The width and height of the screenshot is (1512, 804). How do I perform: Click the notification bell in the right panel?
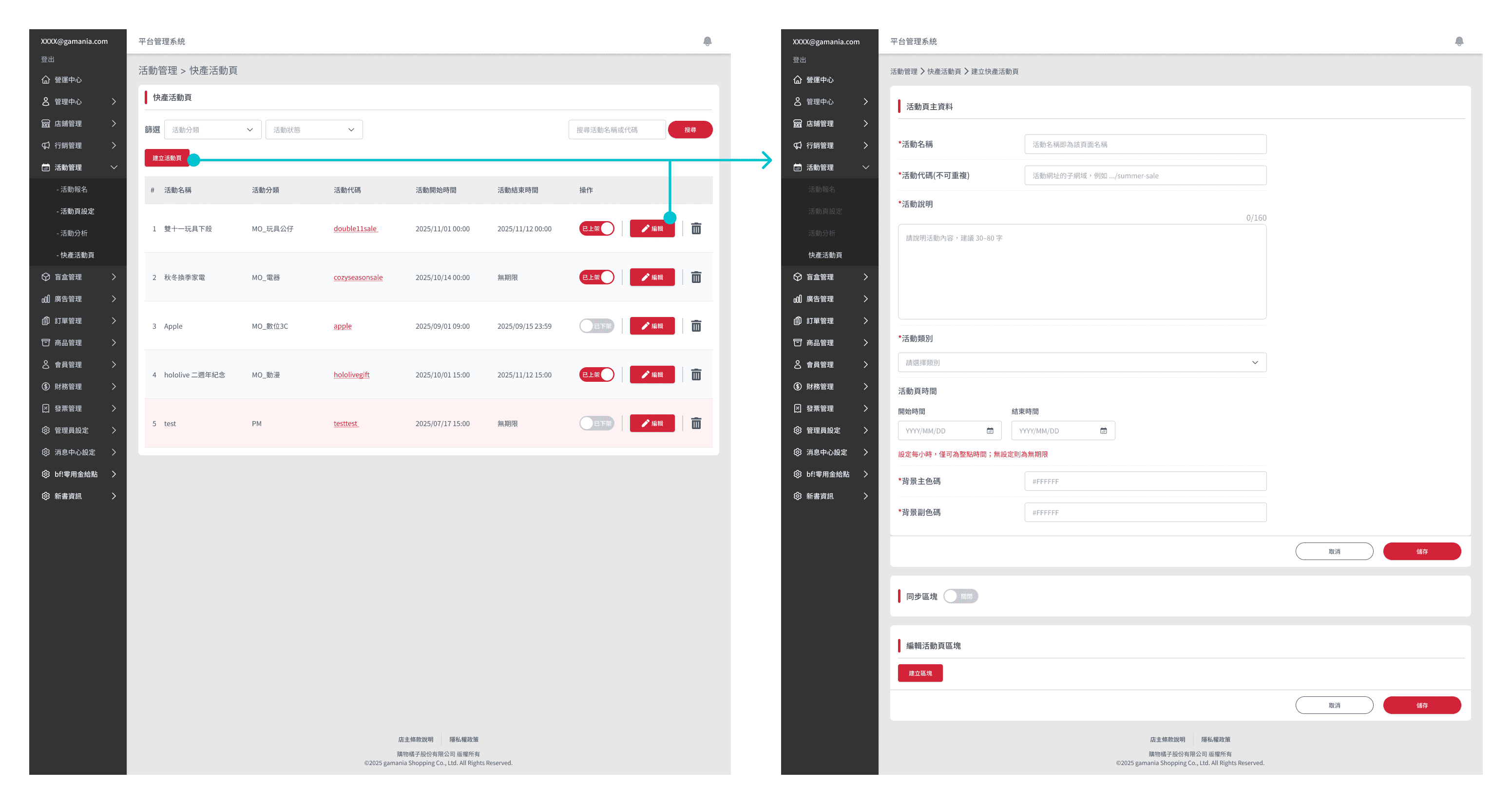pyautogui.click(x=1459, y=41)
